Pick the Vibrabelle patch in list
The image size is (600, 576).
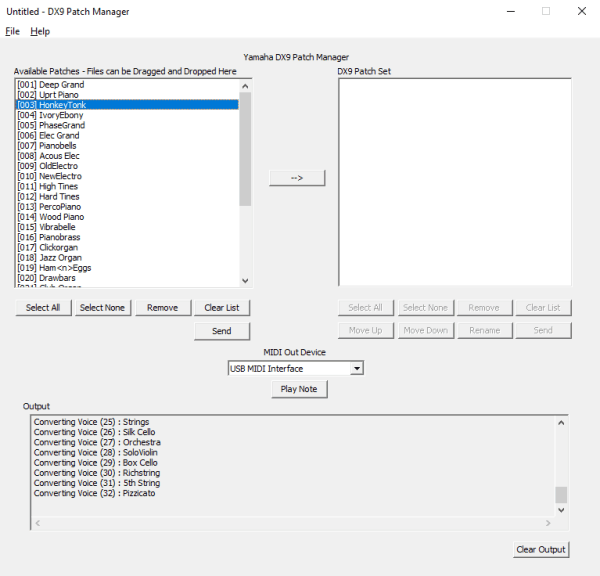click(x=60, y=227)
